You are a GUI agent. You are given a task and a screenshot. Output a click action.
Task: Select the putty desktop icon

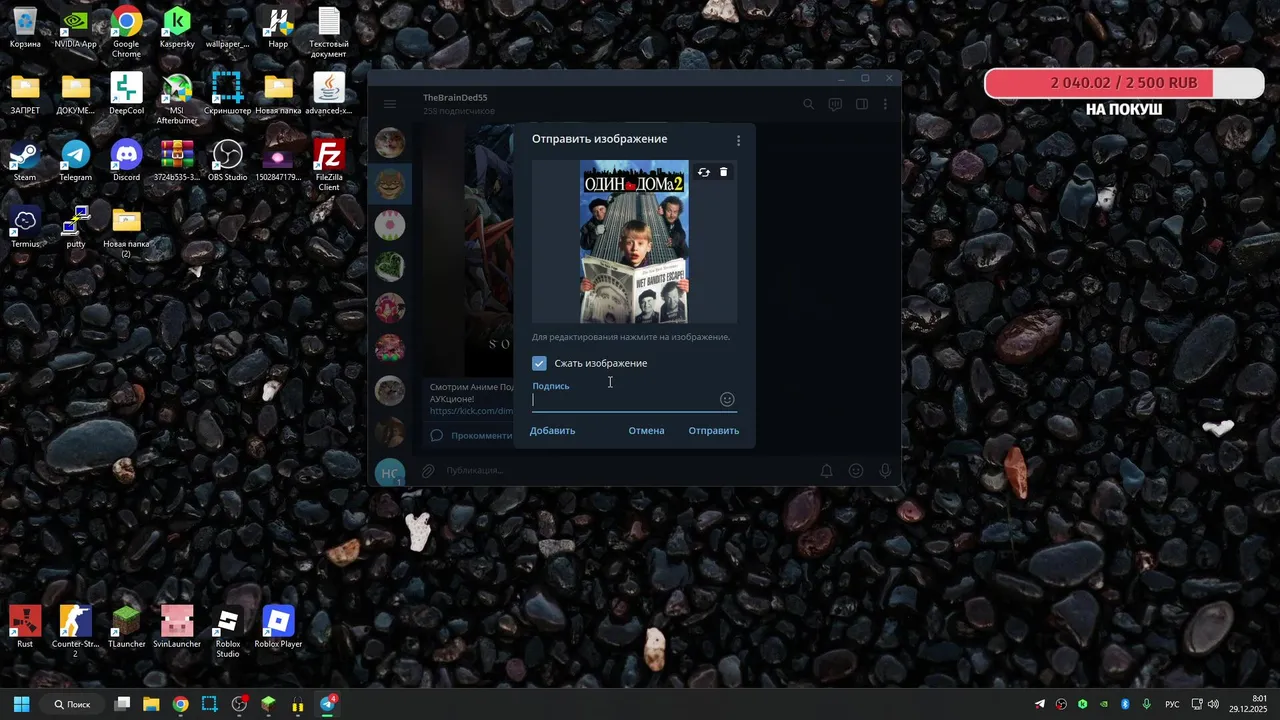pos(76,229)
